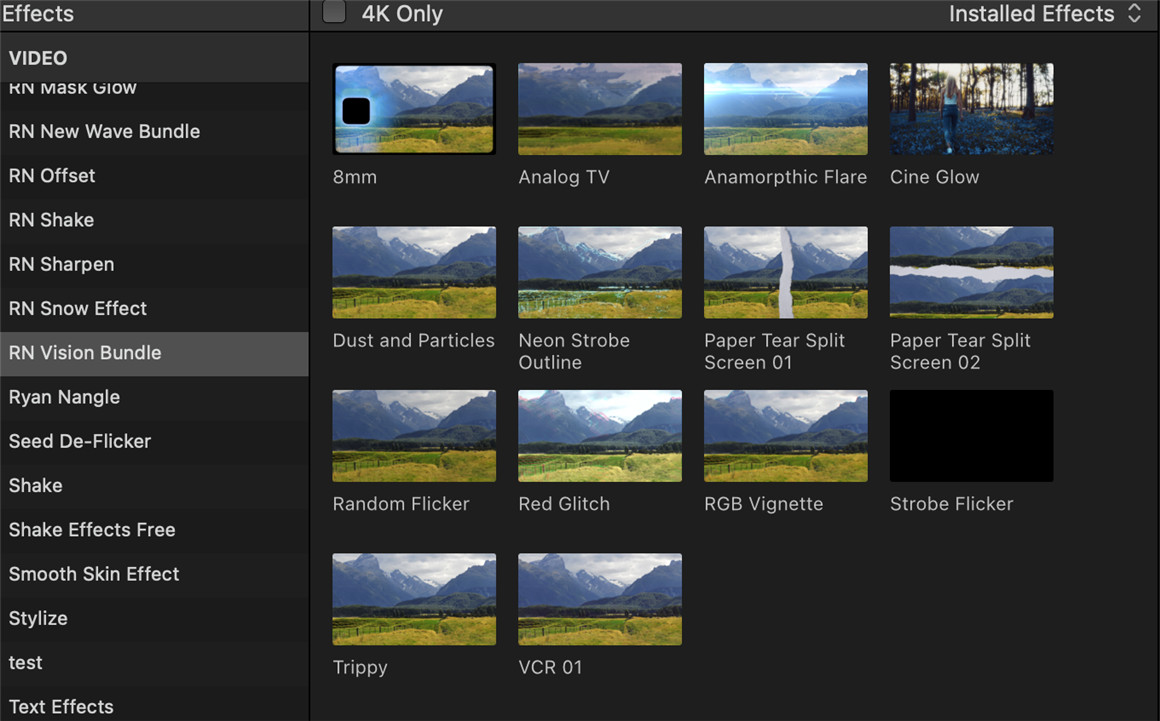
Task: Choose the Neon Strobe Outline effect
Action: (x=600, y=272)
